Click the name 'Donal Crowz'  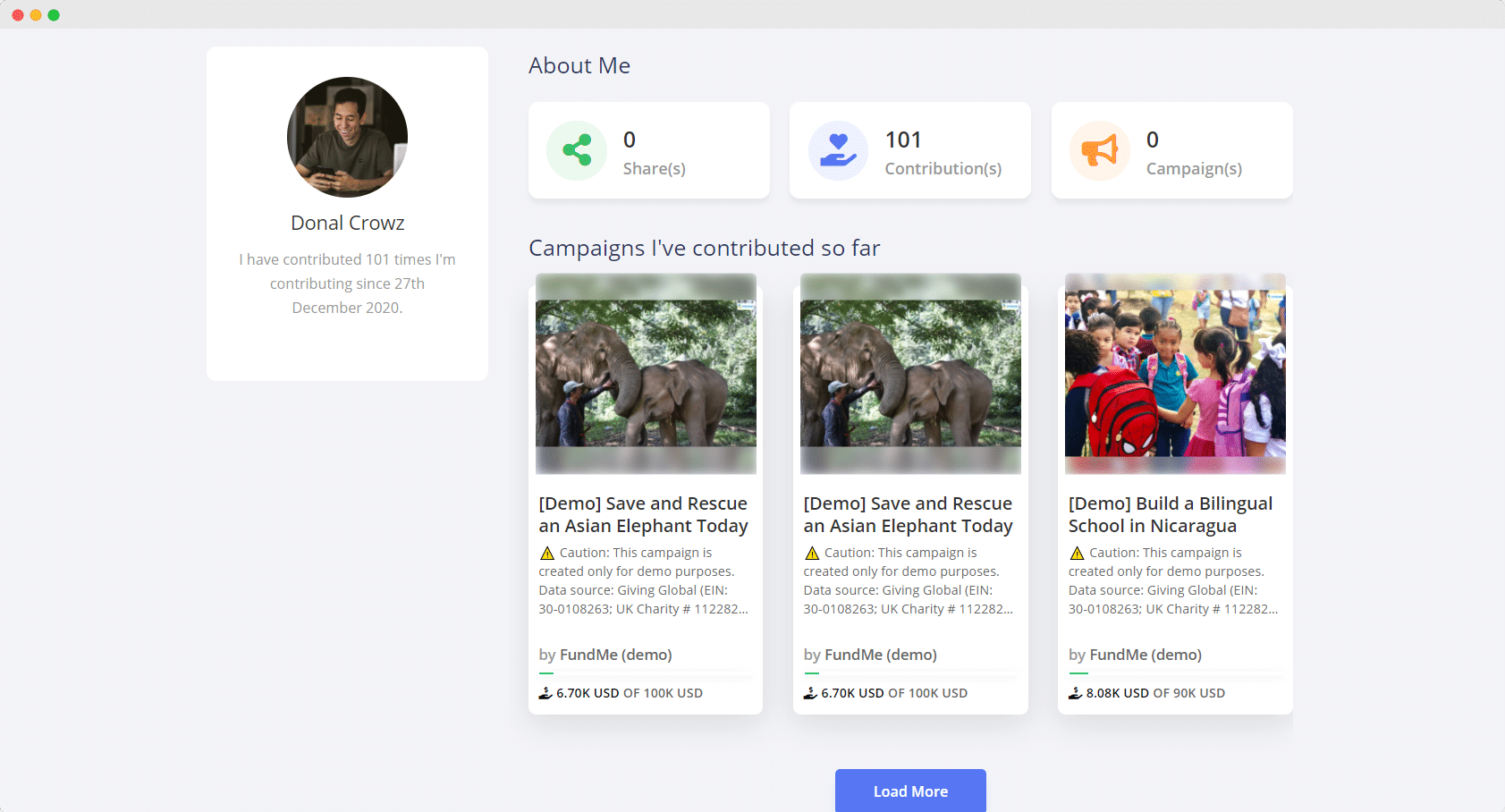click(x=347, y=223)
